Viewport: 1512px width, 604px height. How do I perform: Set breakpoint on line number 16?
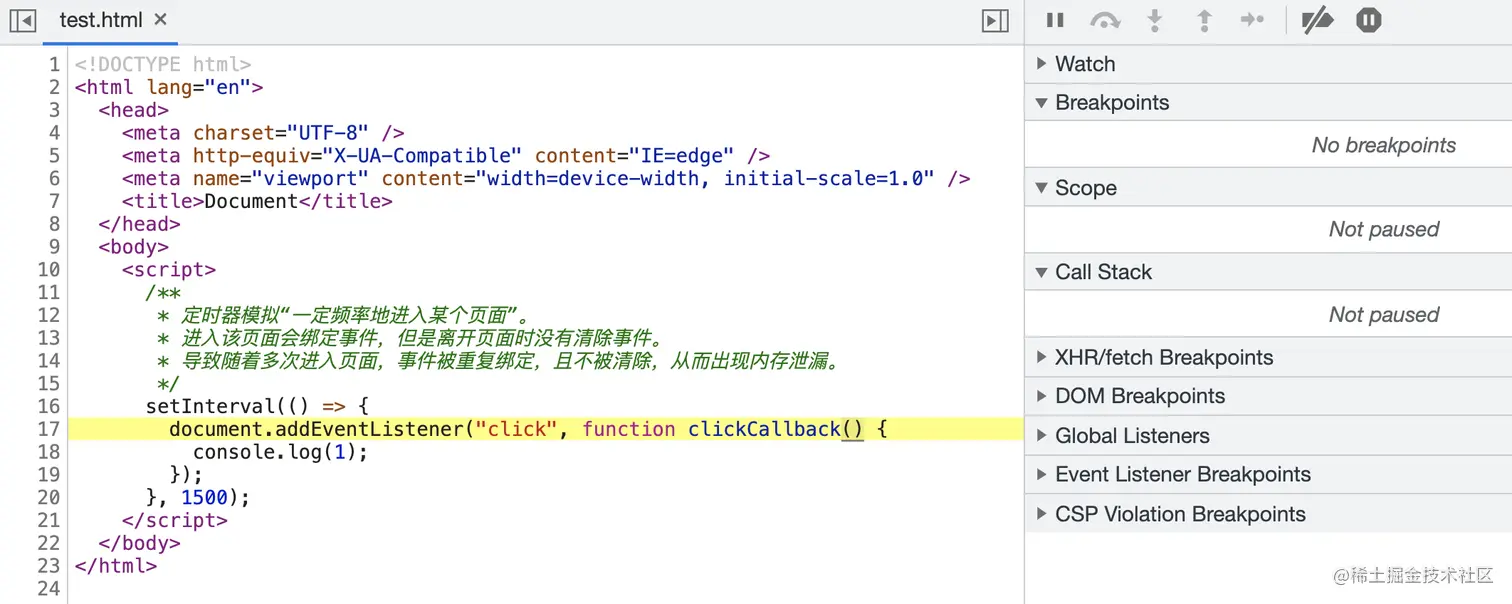[49, 406]
